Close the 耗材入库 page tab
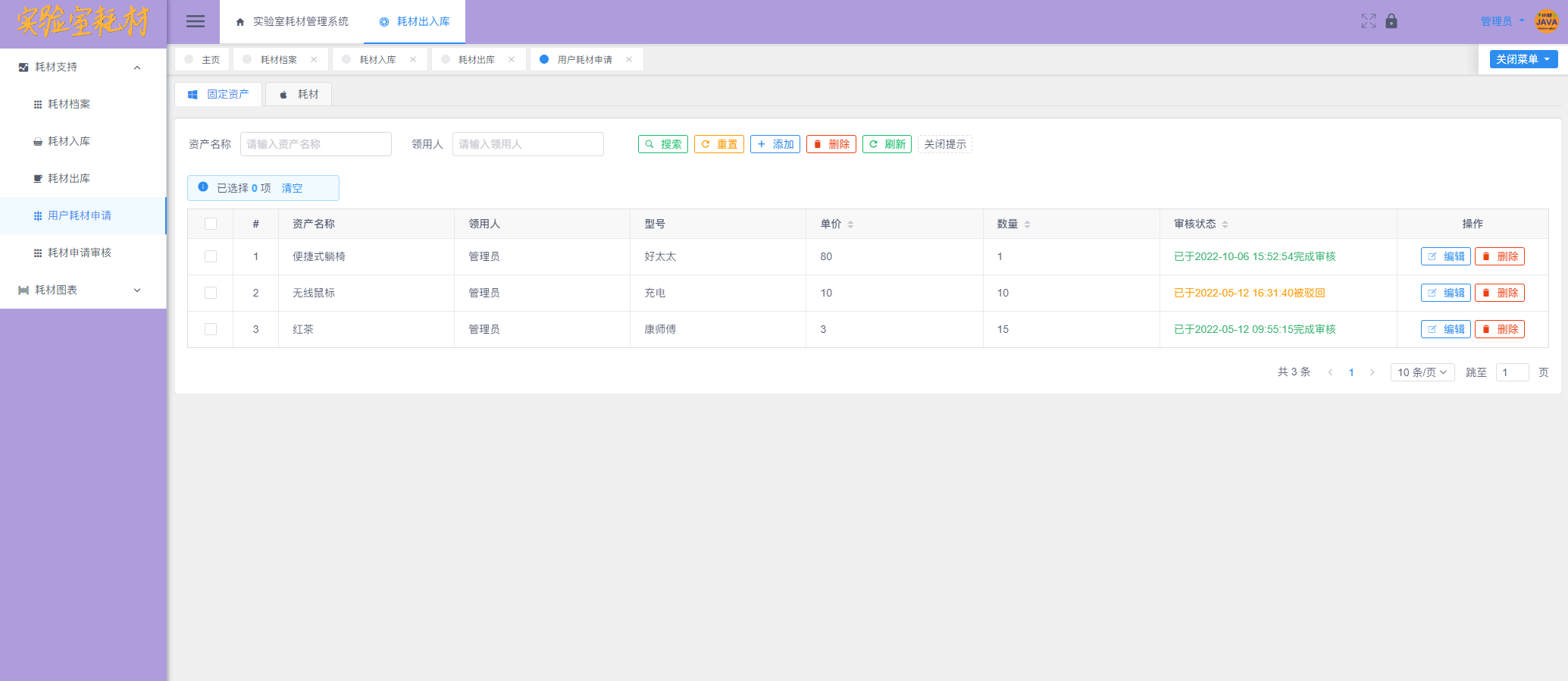1568x681 pixels. click(413, 59)
